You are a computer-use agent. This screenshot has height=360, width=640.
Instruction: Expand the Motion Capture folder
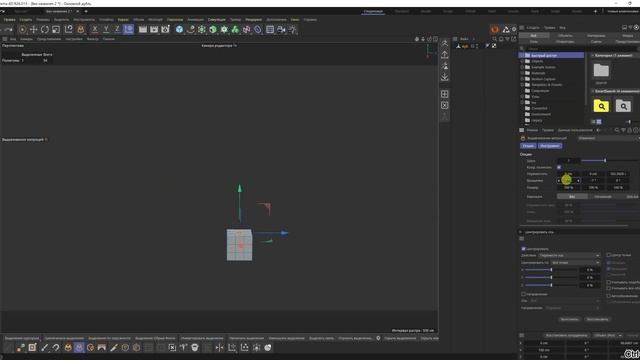coord(522,79)
